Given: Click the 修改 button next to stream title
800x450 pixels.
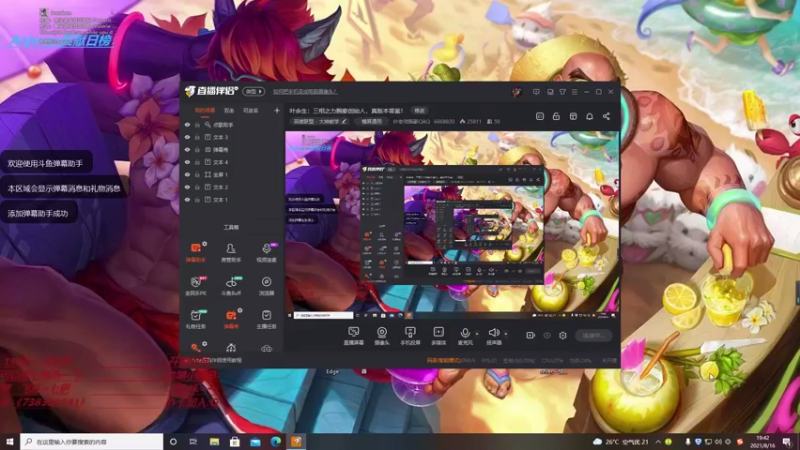Looking at the screenshot, I should (x=419, y=111).
